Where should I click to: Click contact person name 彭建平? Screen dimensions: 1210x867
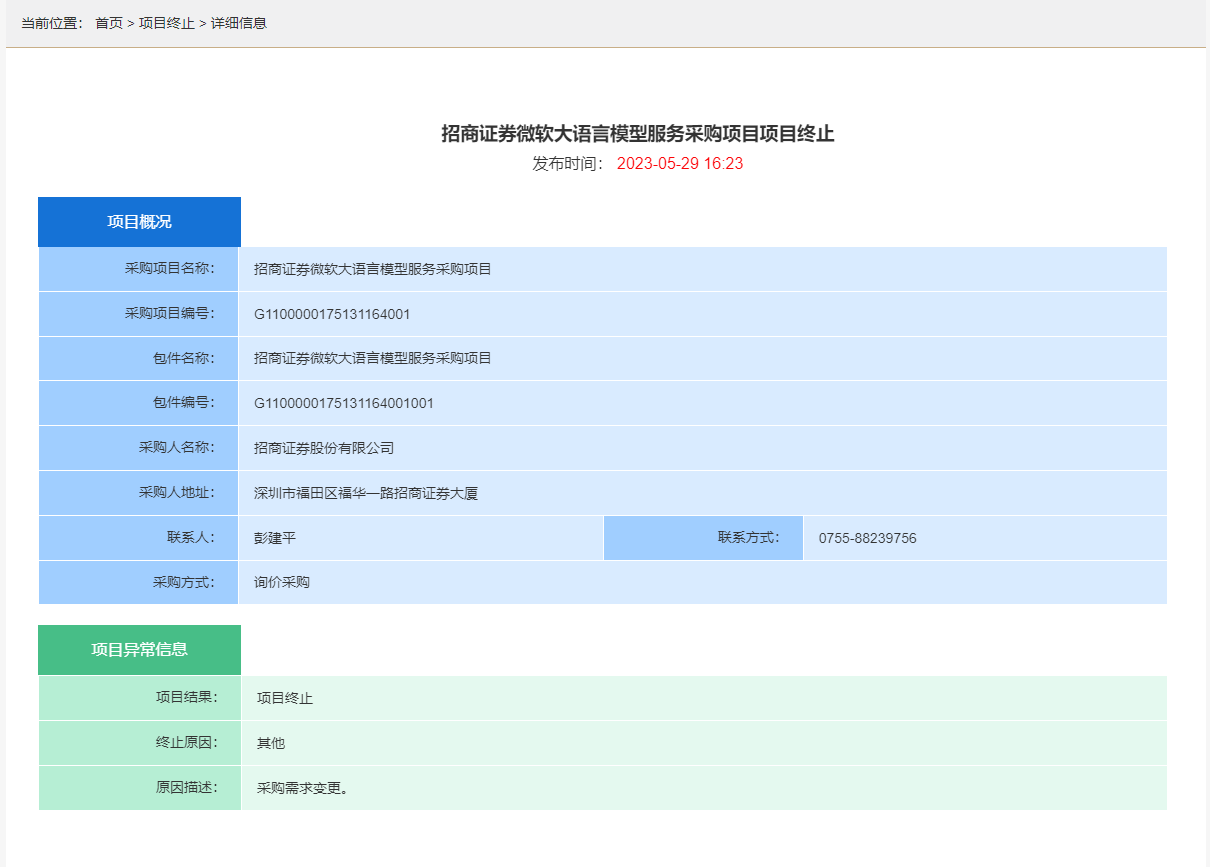point(275,538)
